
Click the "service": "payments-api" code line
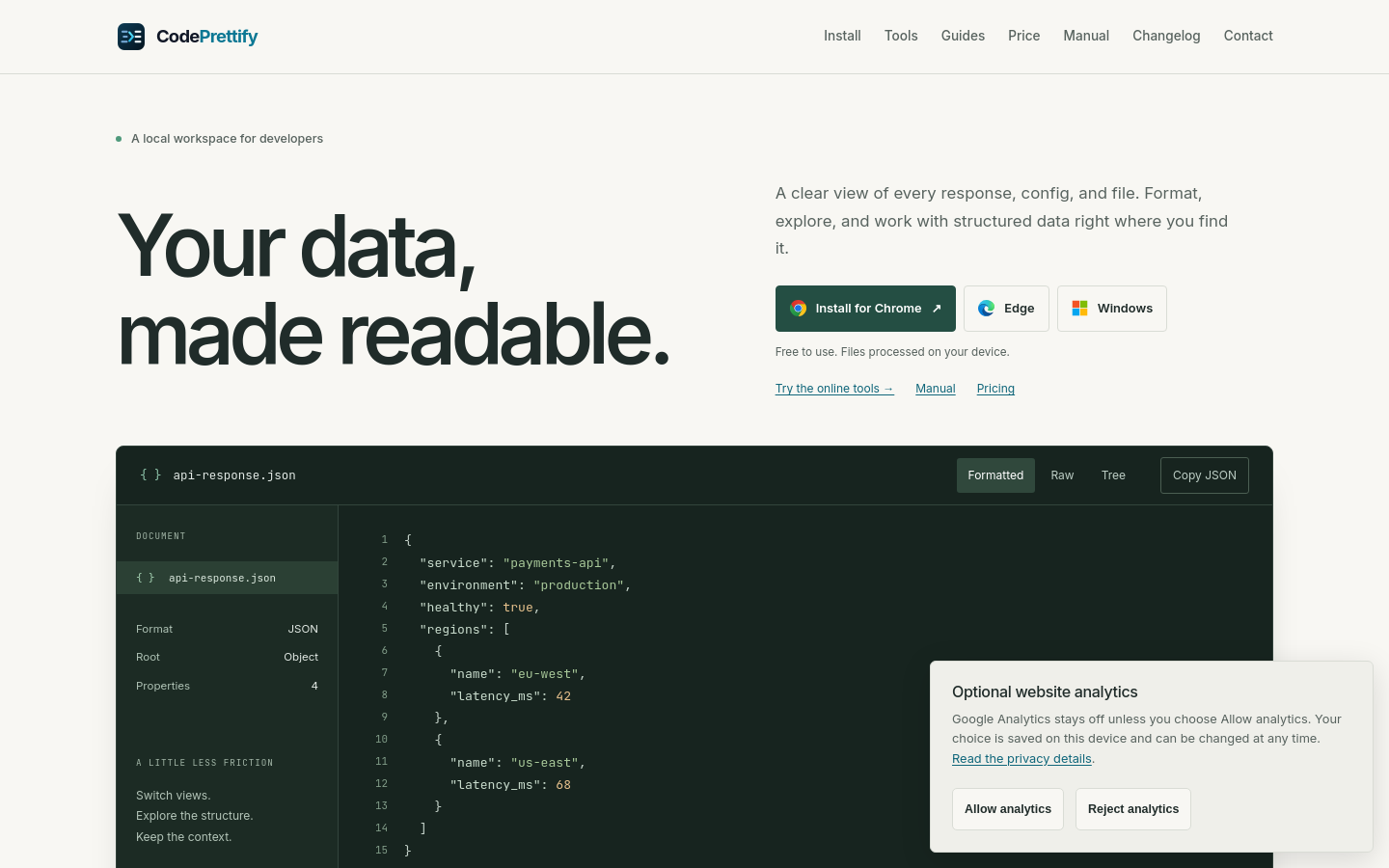coord(518,563)
